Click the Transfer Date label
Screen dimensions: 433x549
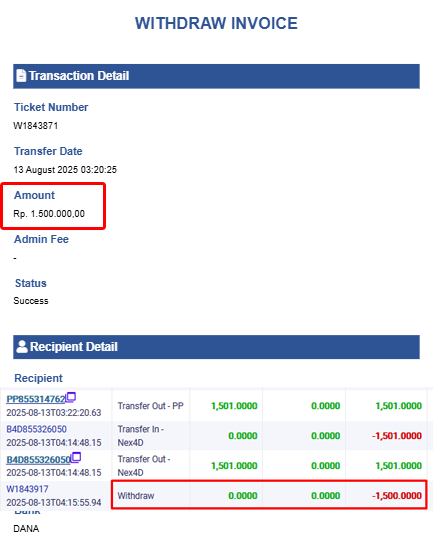click(x=48, y=151)
